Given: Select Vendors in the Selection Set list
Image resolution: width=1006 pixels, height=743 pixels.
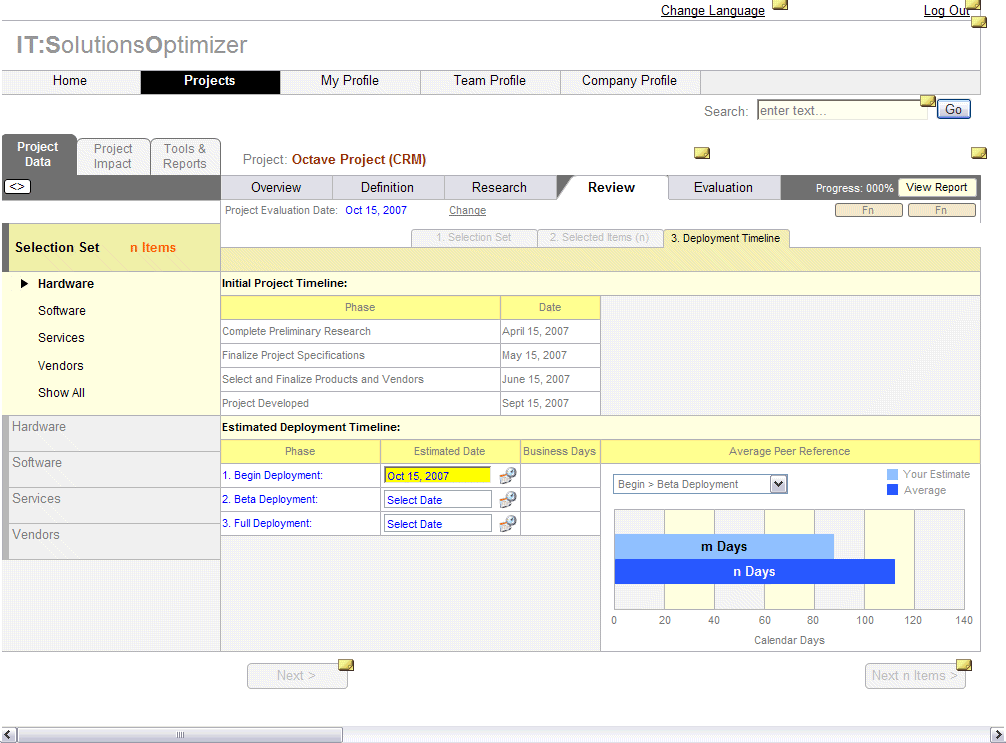Looking at the screenshot, I should [x=60, y=366].
